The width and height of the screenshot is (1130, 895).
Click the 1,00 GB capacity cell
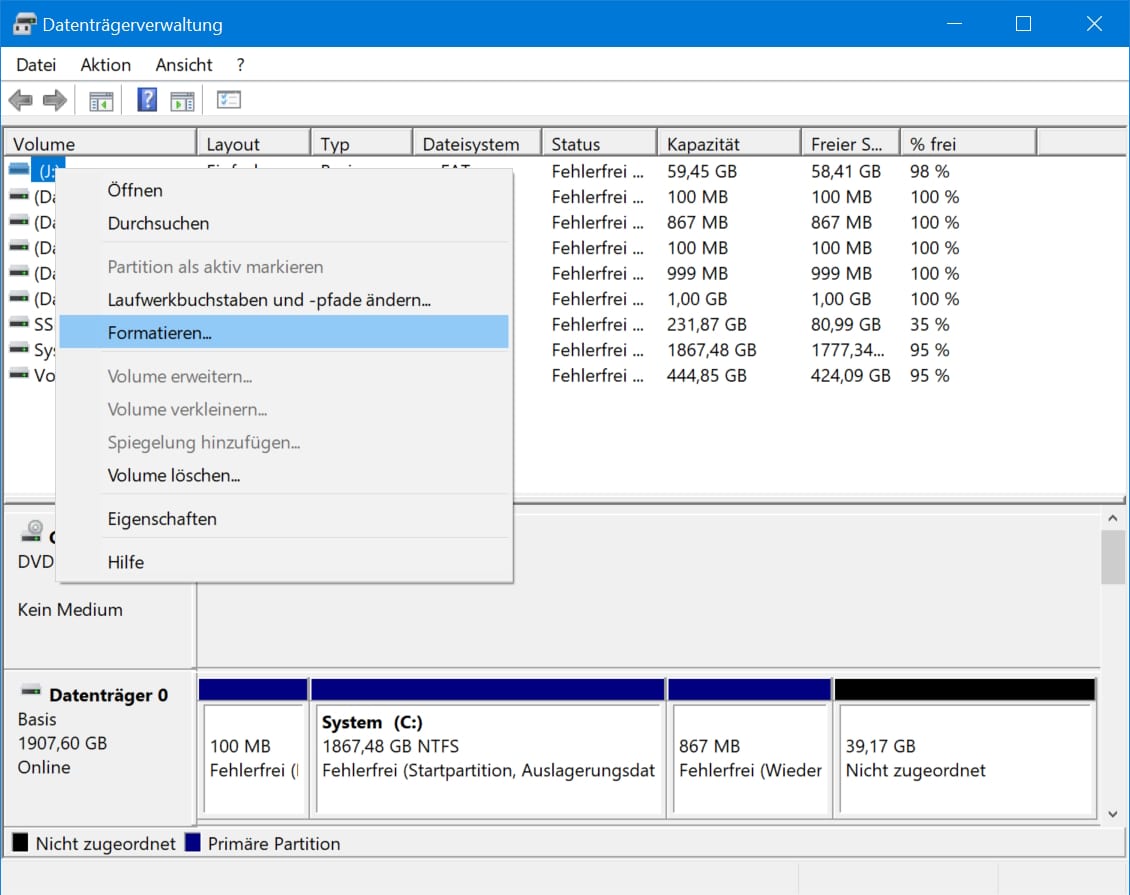[697, 299]
